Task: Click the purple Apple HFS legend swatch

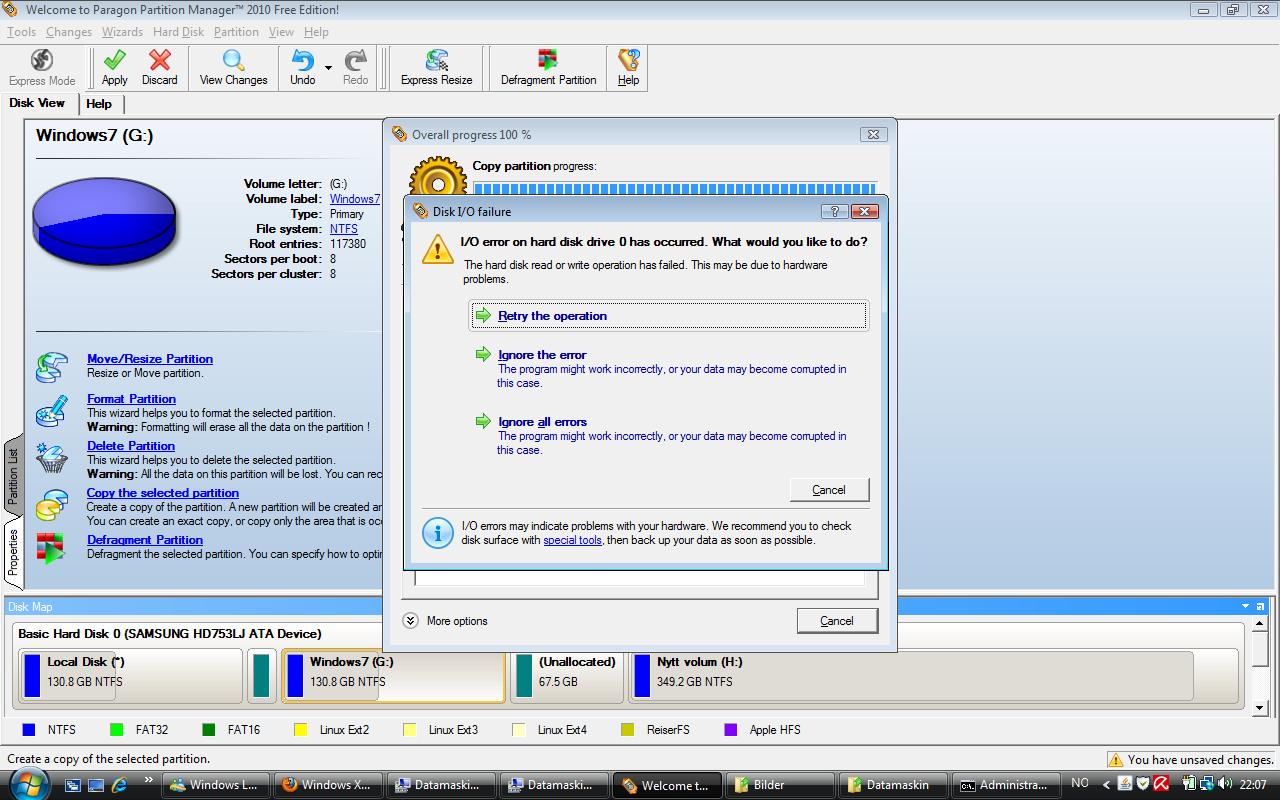Action: 730,730
